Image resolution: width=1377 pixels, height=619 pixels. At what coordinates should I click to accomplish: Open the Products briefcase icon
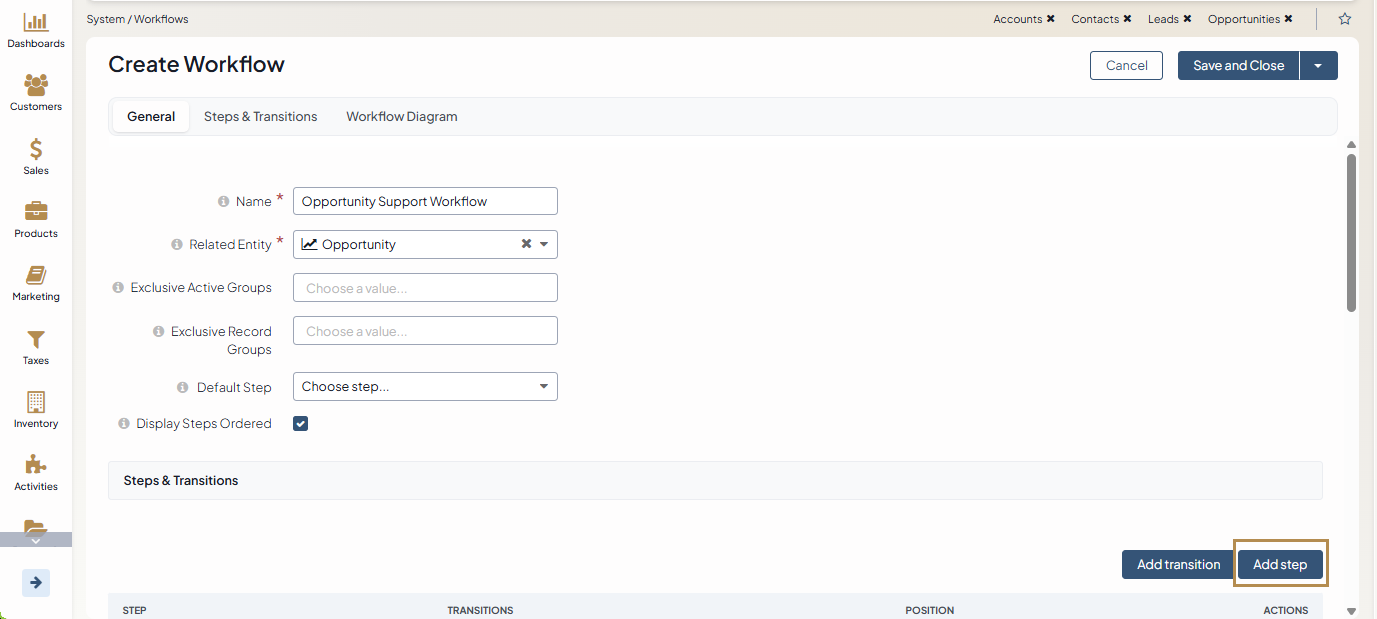point(36,212)
